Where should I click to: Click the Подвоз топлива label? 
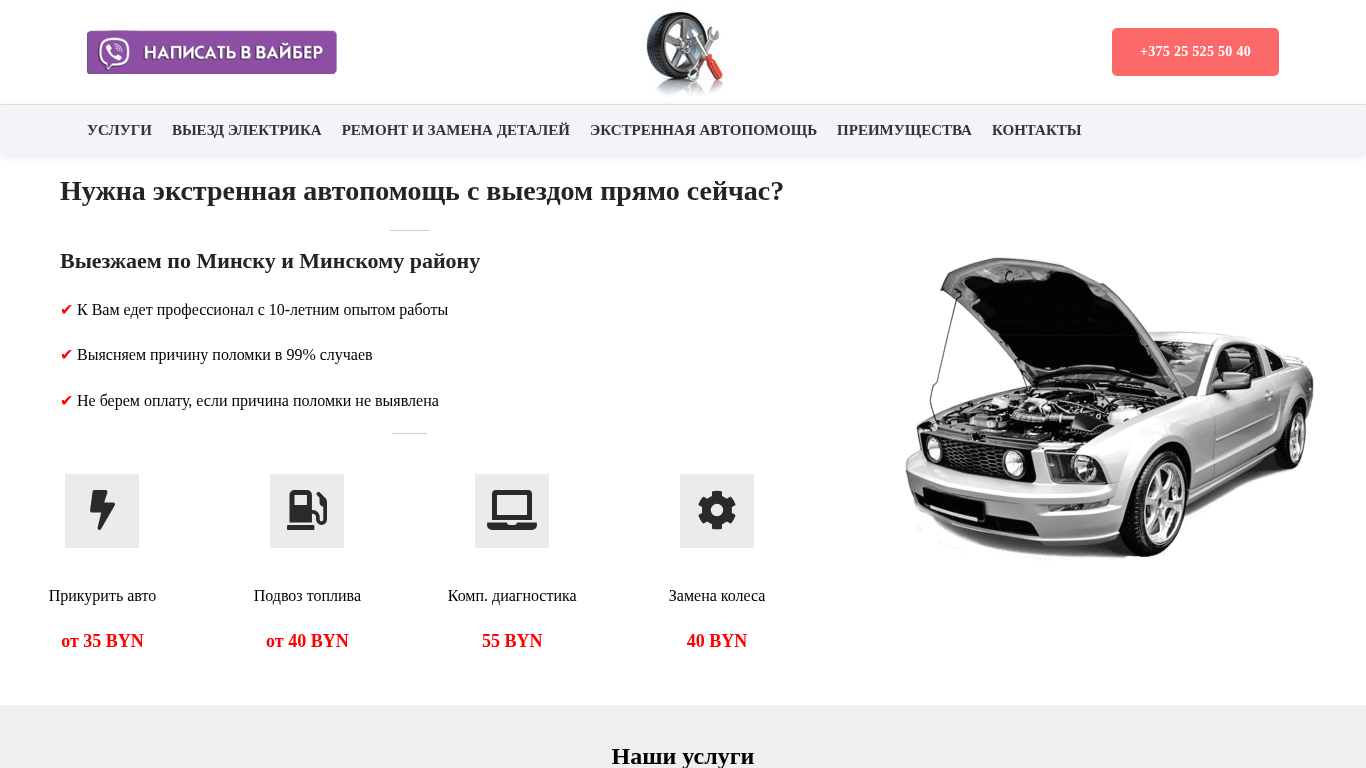click(x=307, y=596)
